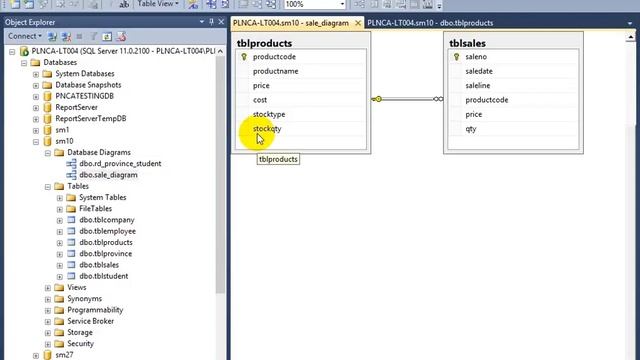The height and width of the screenshot is (360, 640).
Task: Click the Disconnect icon in Object Explorer toolbar
Action: coord(66,36)
